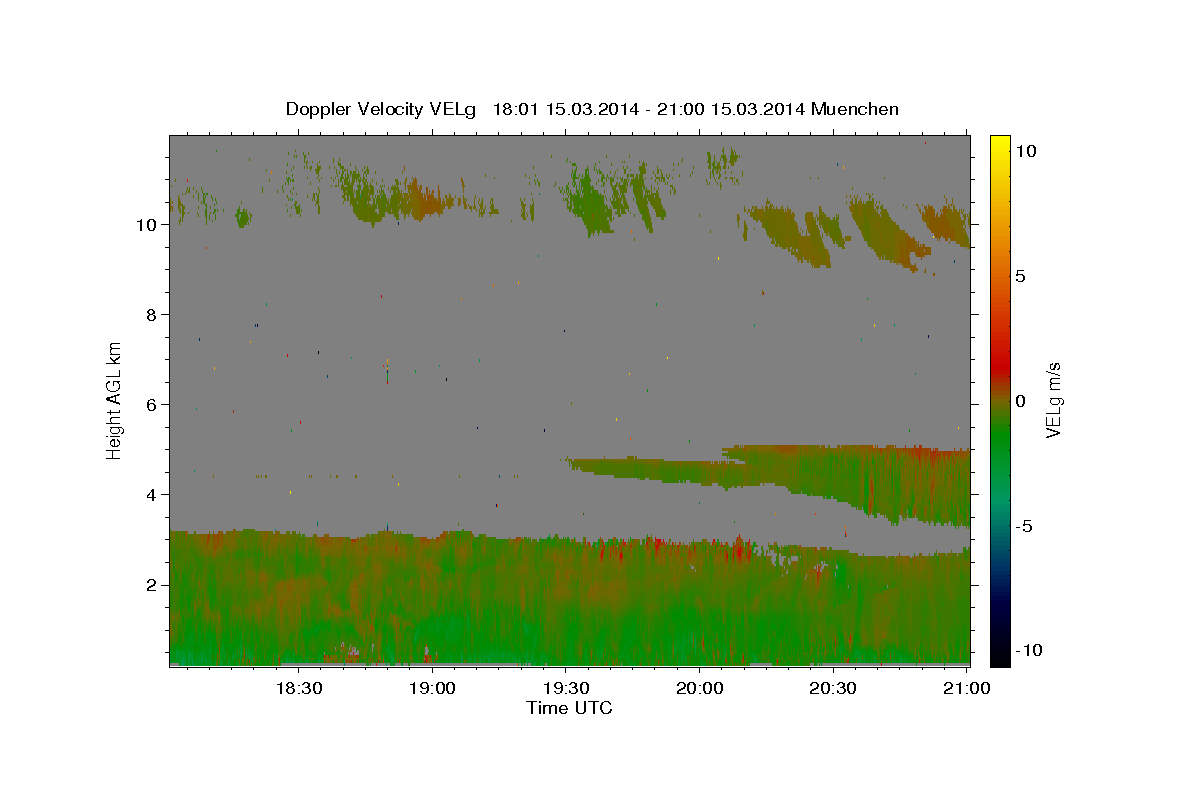Click the colorbar value 0 label
Image resolution: width=1200 pixels, height=800 pixels.
click(1020, 401)
